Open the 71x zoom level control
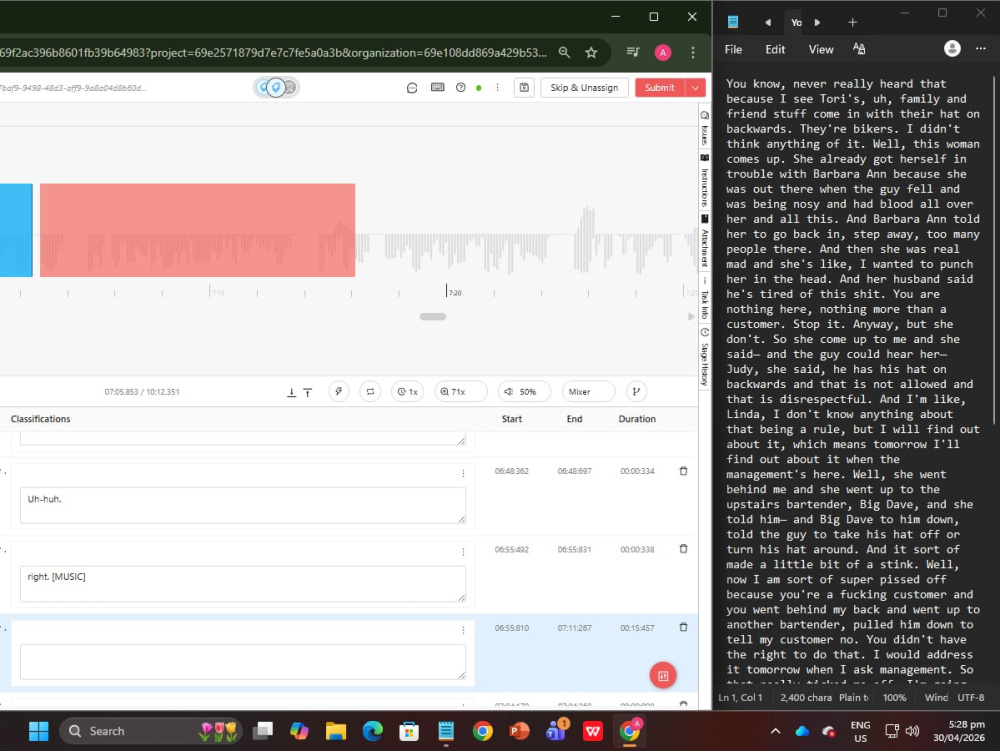This screenshot has height=751, width=1000. point(460,391)
